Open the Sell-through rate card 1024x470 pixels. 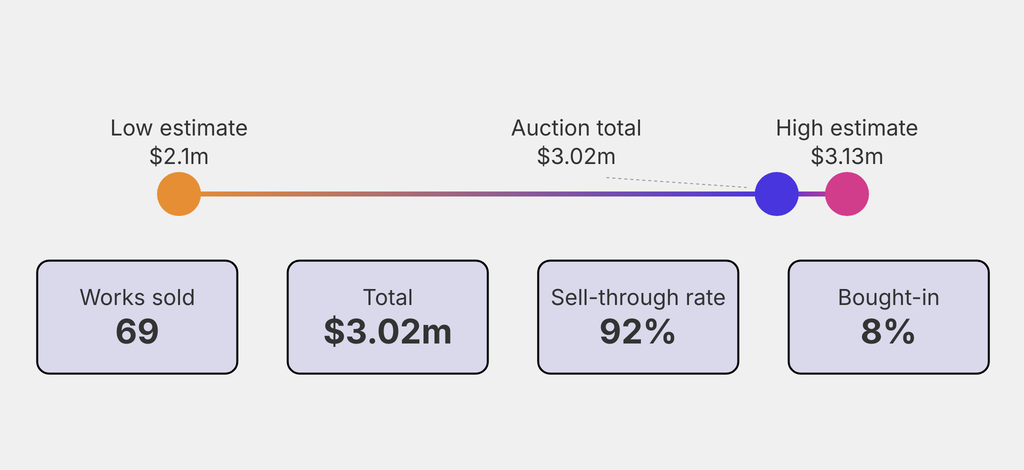click(638, 317)
